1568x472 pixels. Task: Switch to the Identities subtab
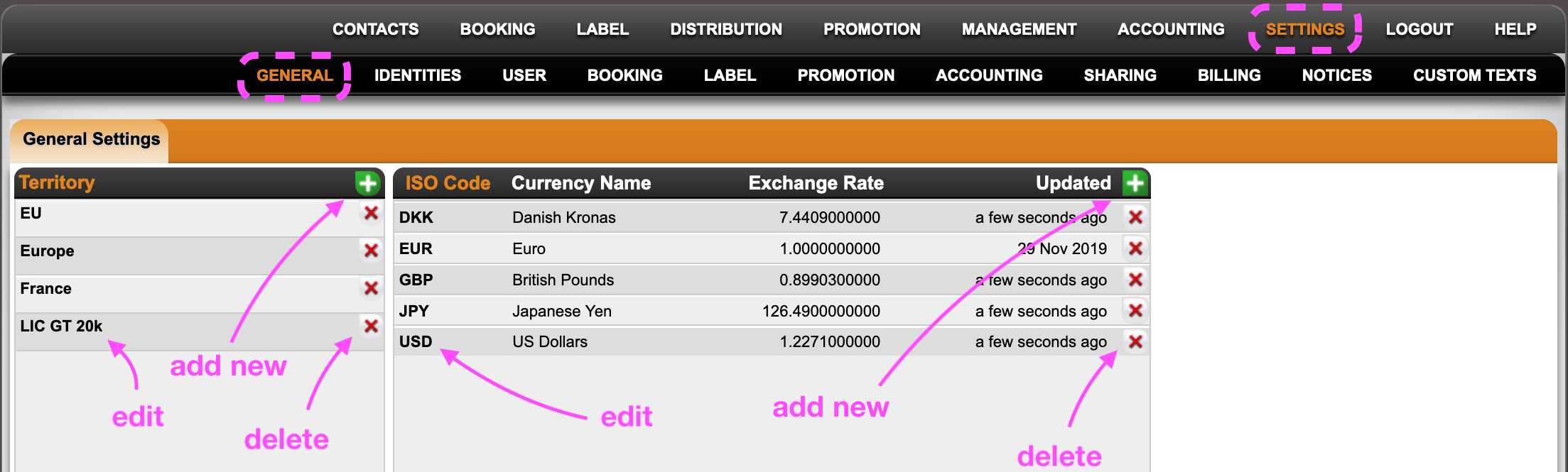point(418,75)
